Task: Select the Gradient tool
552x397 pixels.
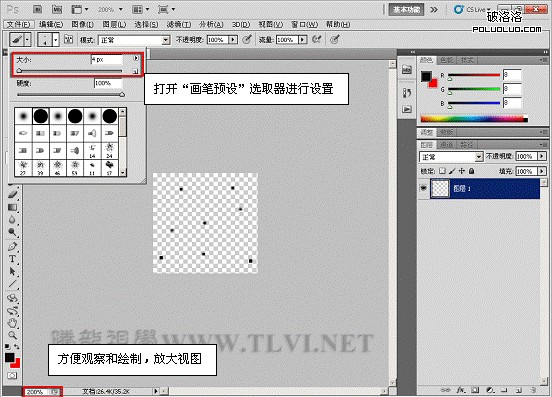Action: [12, 207]
